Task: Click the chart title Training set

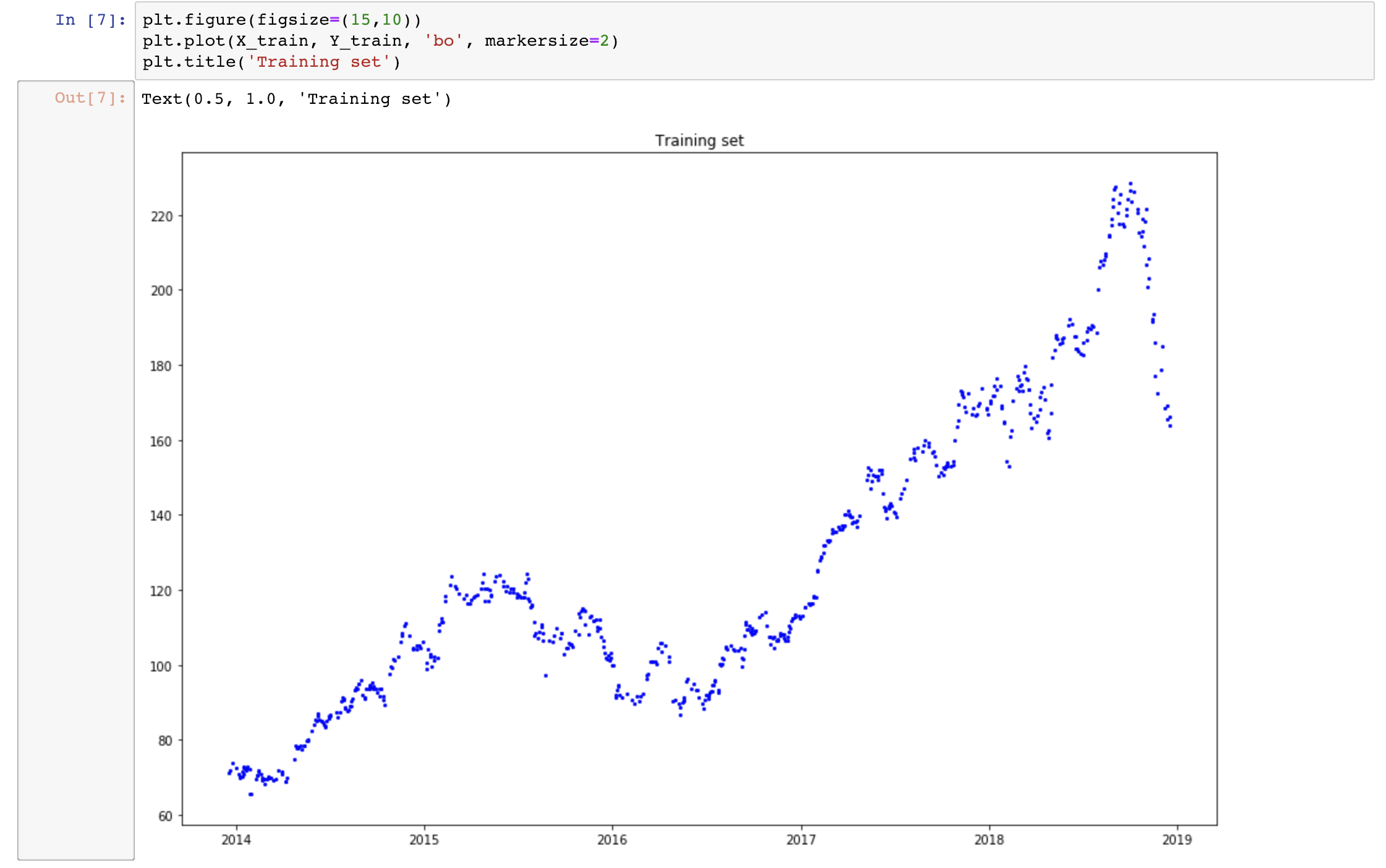Action: click(x=699, y=141)
